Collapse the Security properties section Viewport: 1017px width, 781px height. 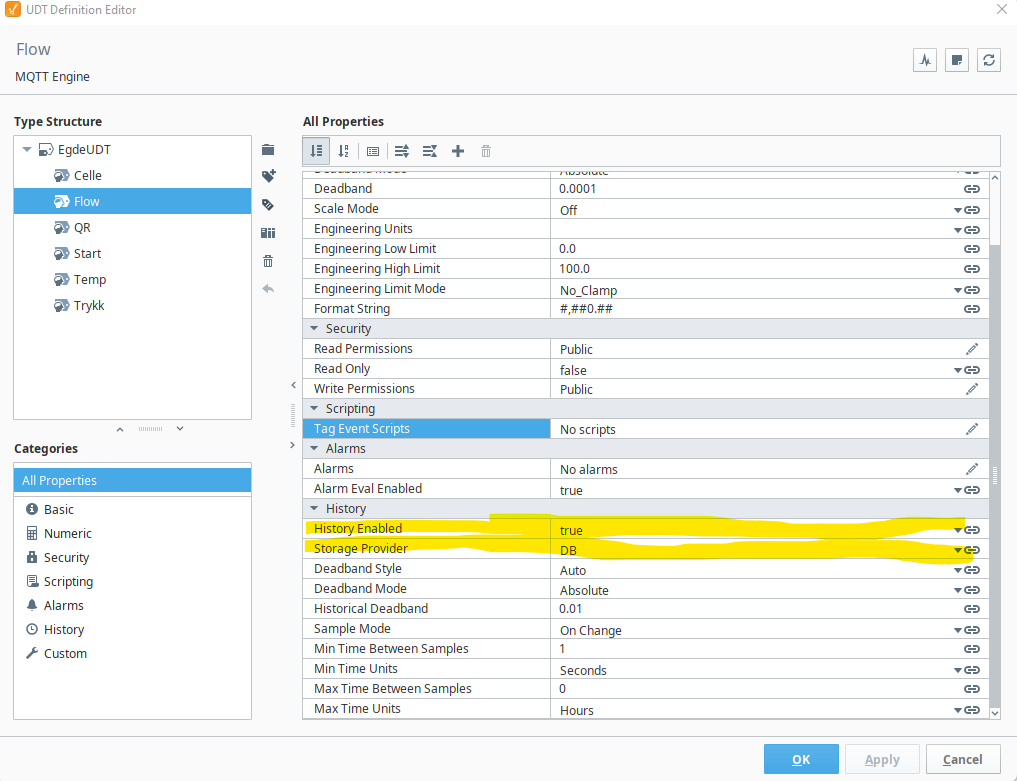315,328
